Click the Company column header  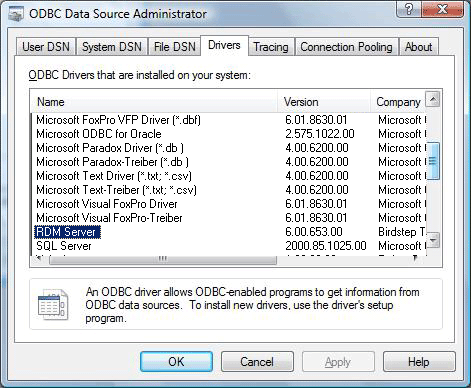click(x=398, y=102)
